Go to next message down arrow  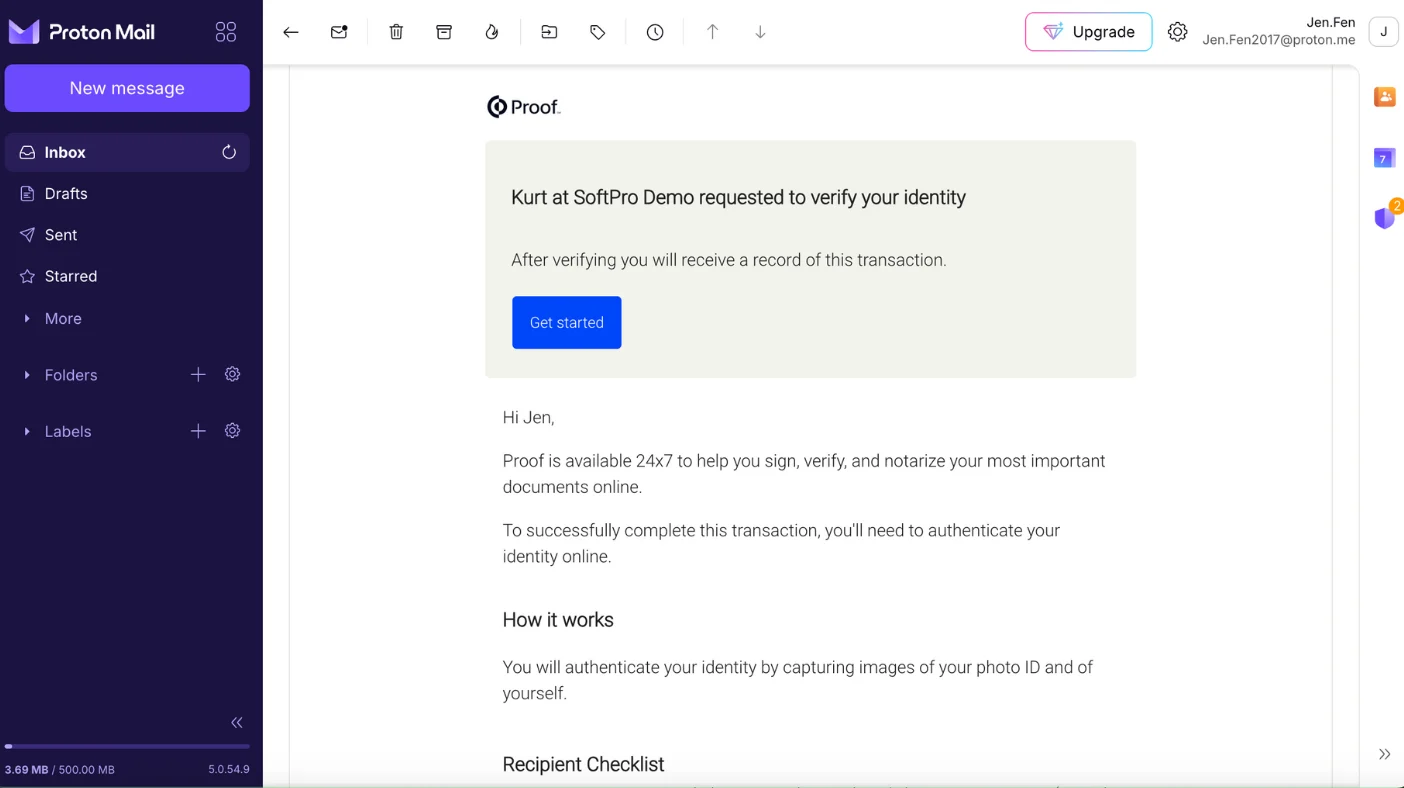pos(760,32)
